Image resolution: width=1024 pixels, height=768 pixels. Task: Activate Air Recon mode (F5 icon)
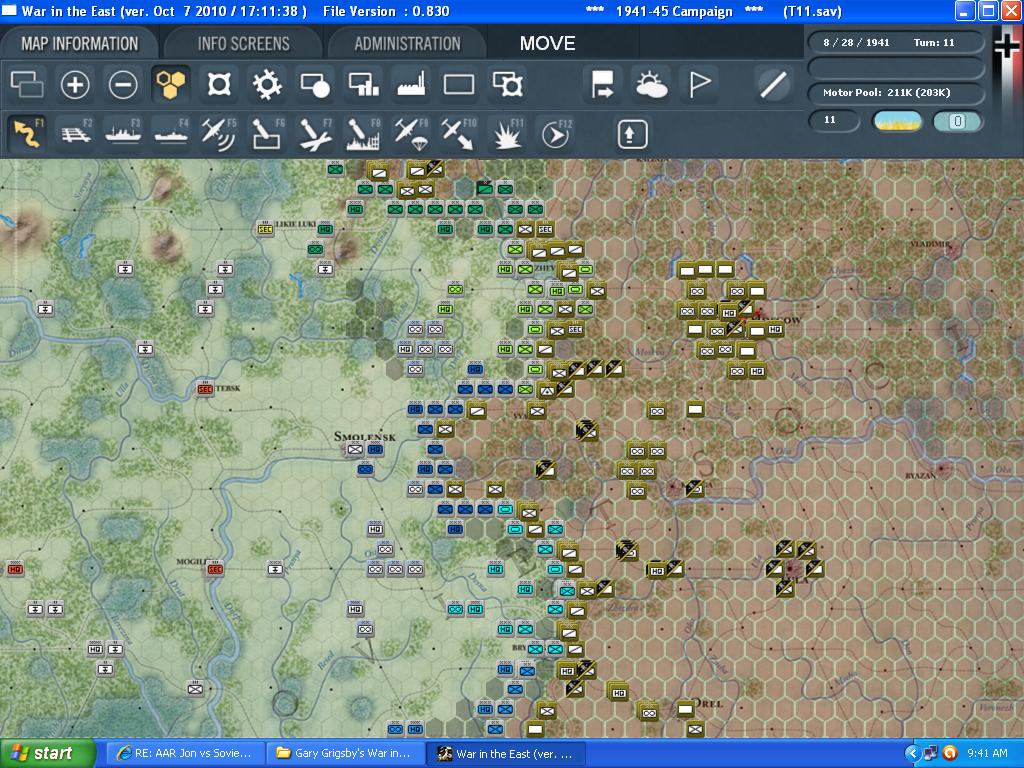[219, 133]
